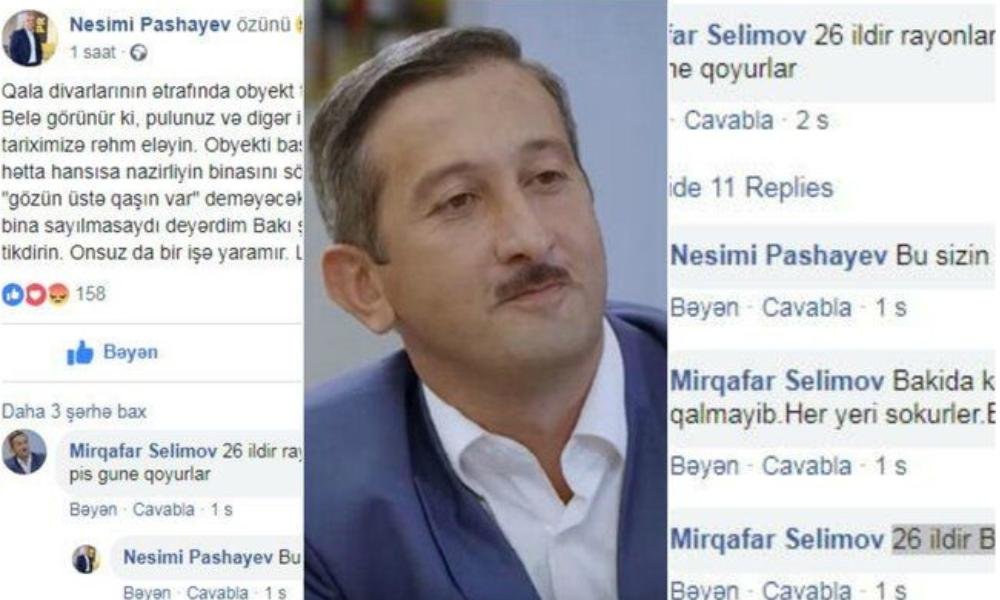Open Nesimi Pashayev's post profile picture

[x=27, y=38]
